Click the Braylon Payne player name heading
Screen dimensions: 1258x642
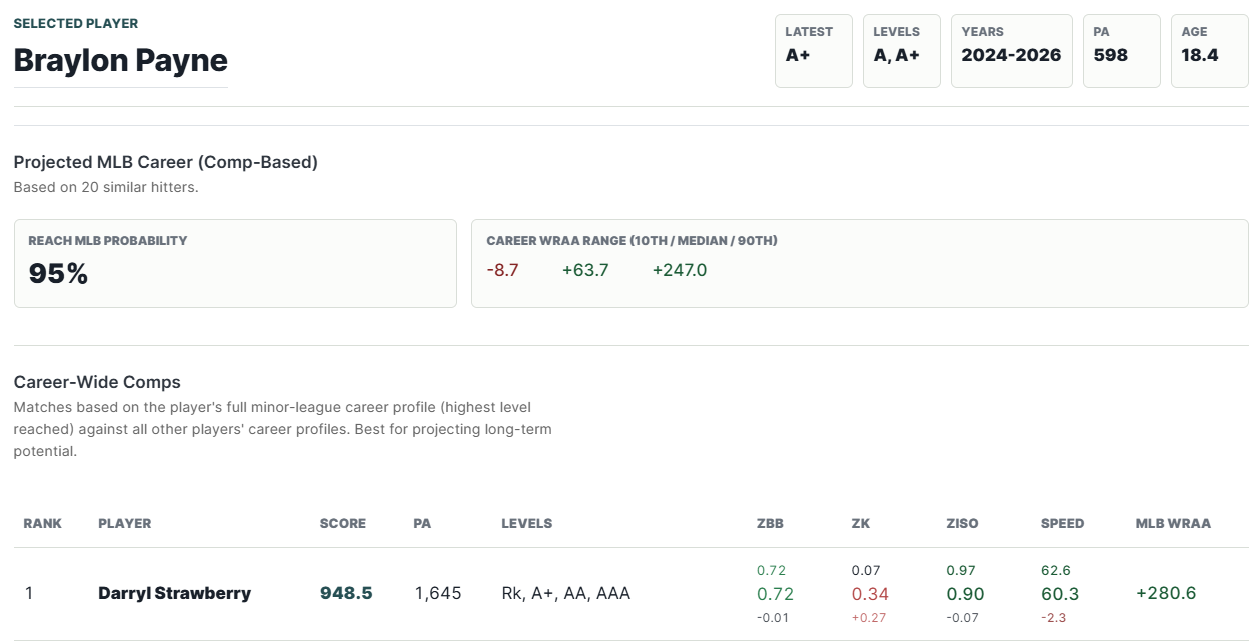pos(120,61)
